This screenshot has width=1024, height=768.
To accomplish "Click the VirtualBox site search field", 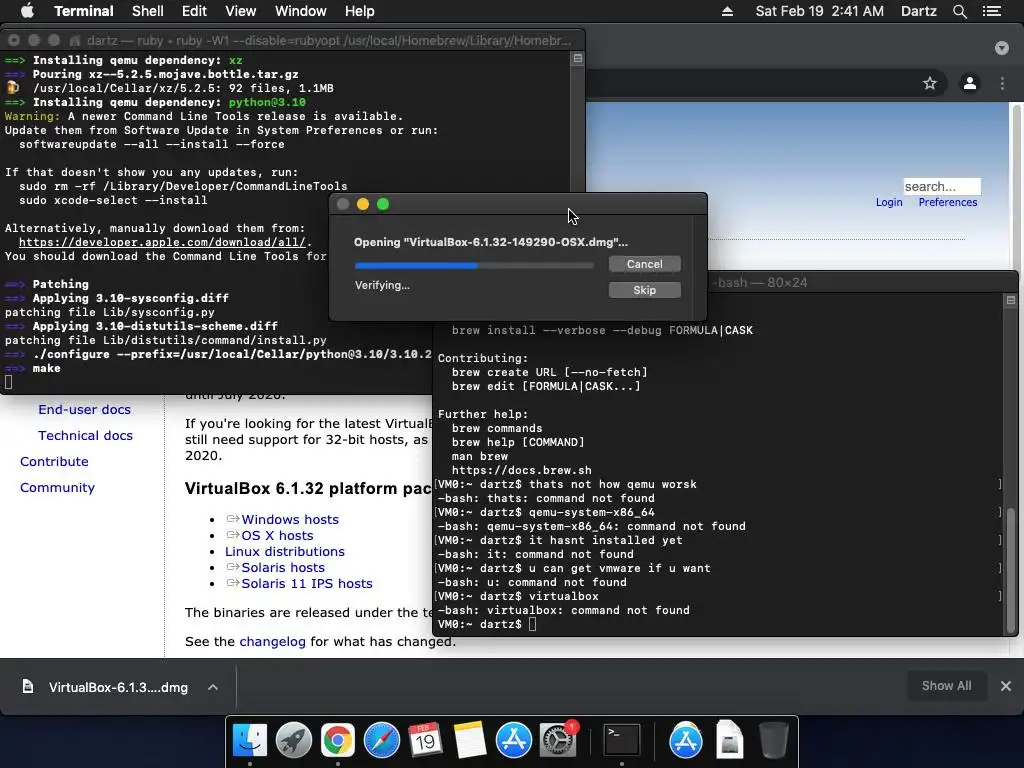I will tap(942, 187).
